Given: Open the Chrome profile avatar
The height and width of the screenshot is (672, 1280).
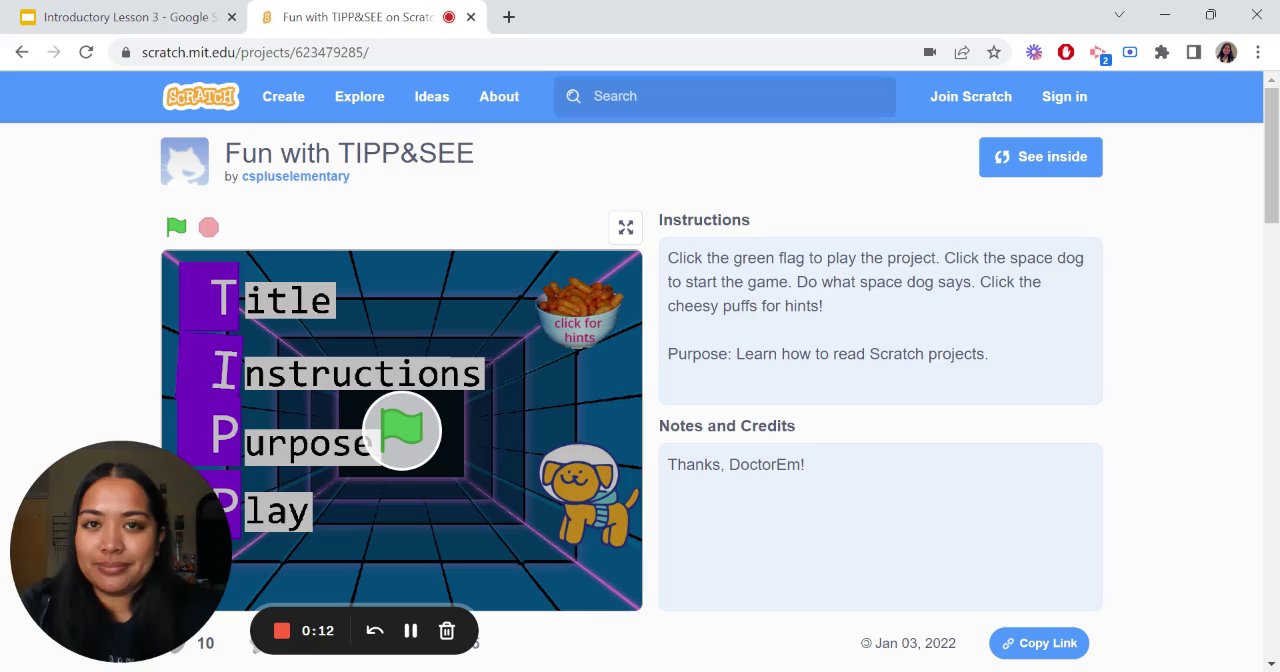Looking at the screenshot, I should pos(1226,52).
